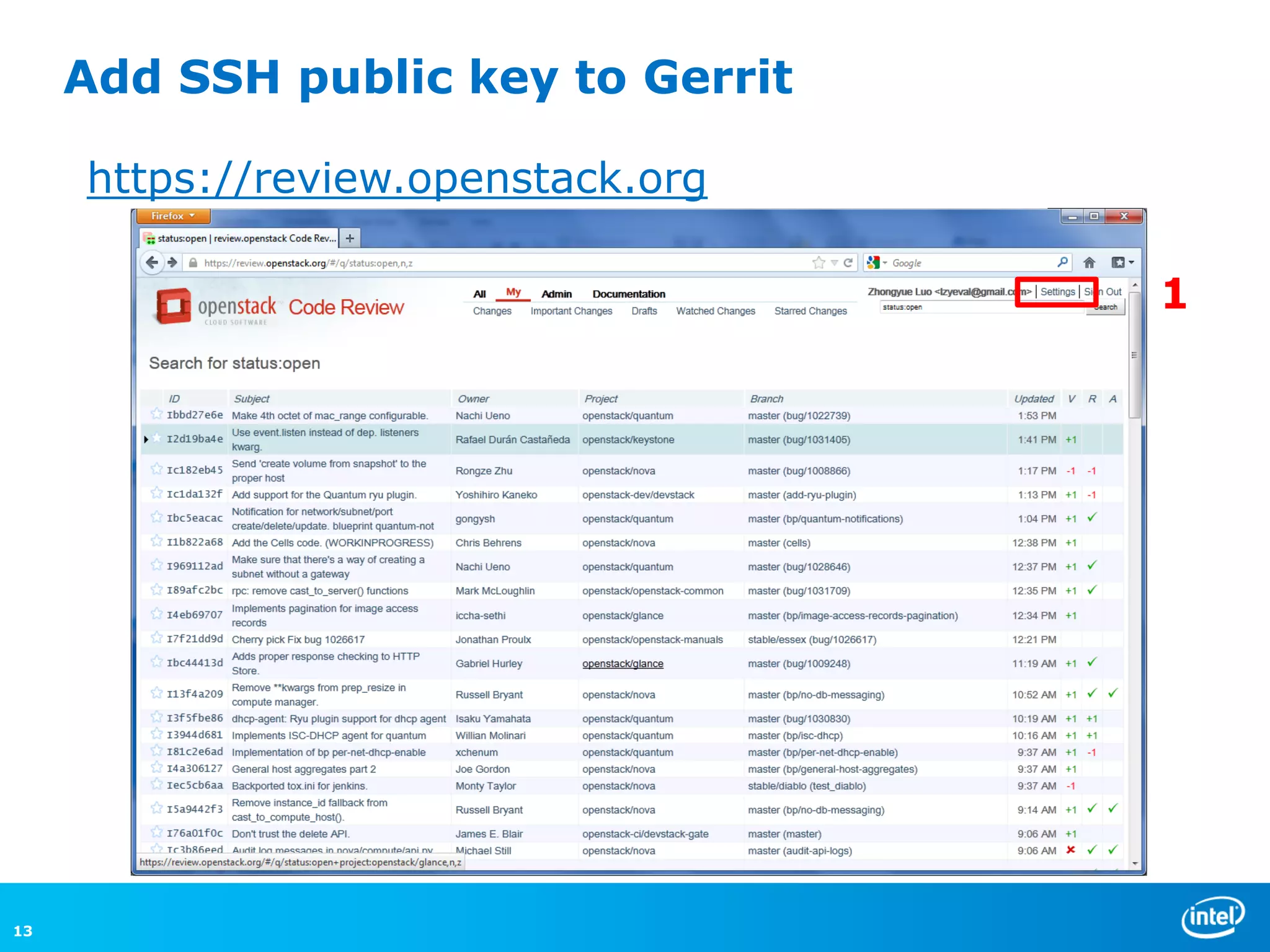Star change I5a9442f3
Viewport: 1270px width, 952px height.
point(157,808)
